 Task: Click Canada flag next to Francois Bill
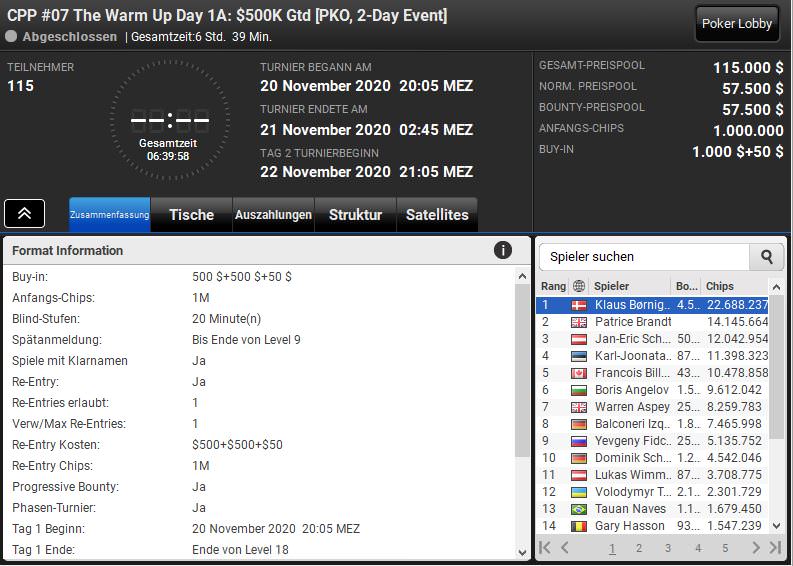(579, 373)
